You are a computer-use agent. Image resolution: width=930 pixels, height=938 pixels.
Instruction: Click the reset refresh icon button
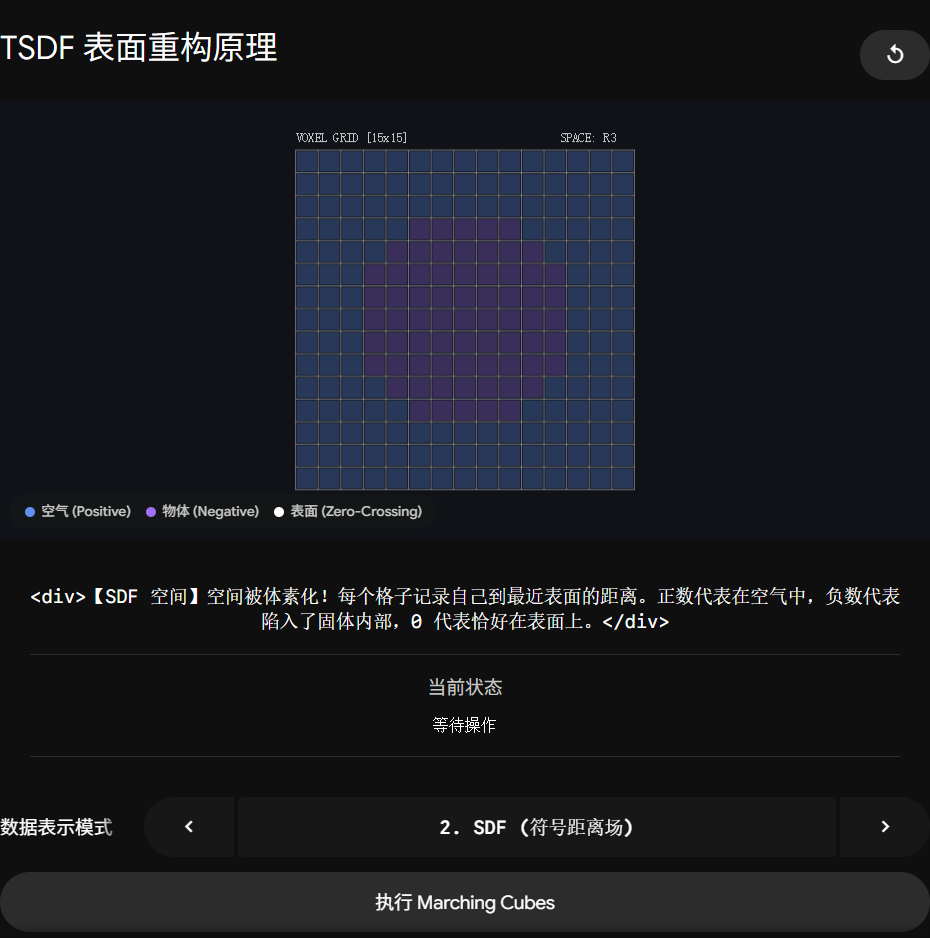coord(894,54)
